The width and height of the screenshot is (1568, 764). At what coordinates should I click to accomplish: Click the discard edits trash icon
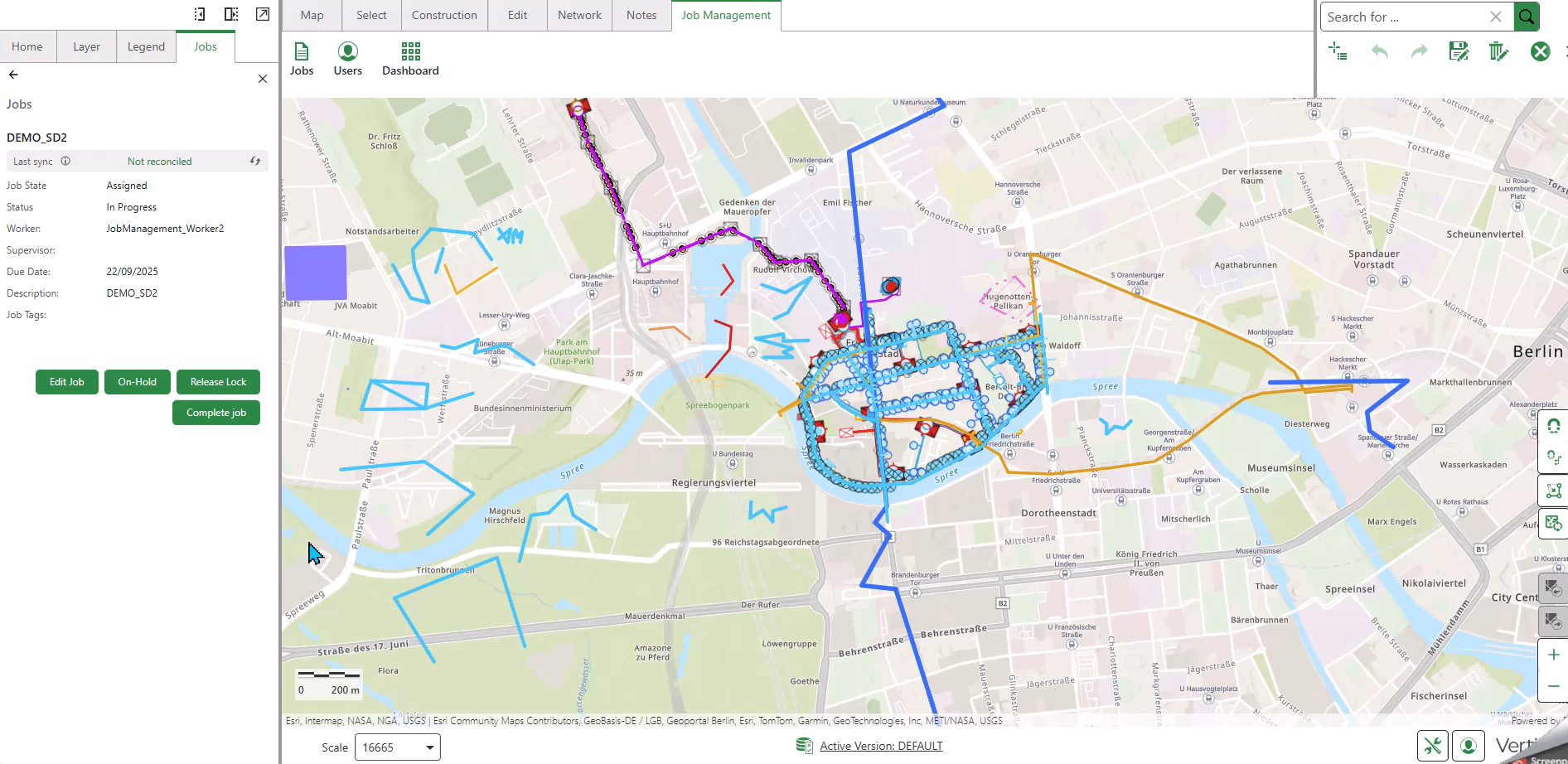pos(1498,51)
